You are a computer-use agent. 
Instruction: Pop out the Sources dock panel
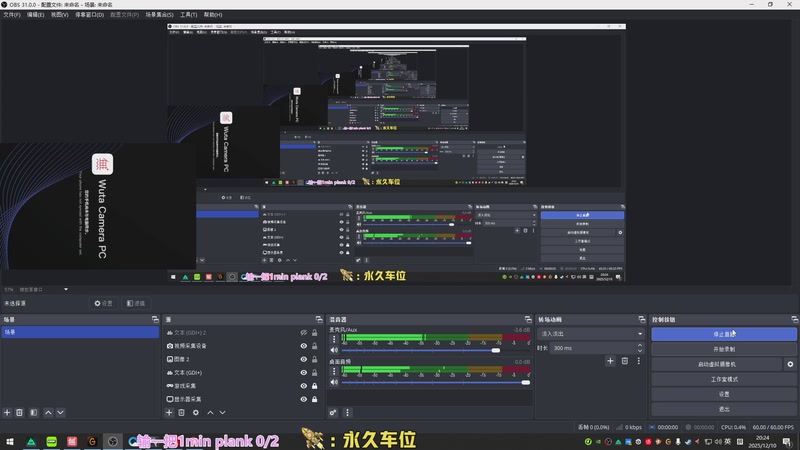click(x=319, y=319)
